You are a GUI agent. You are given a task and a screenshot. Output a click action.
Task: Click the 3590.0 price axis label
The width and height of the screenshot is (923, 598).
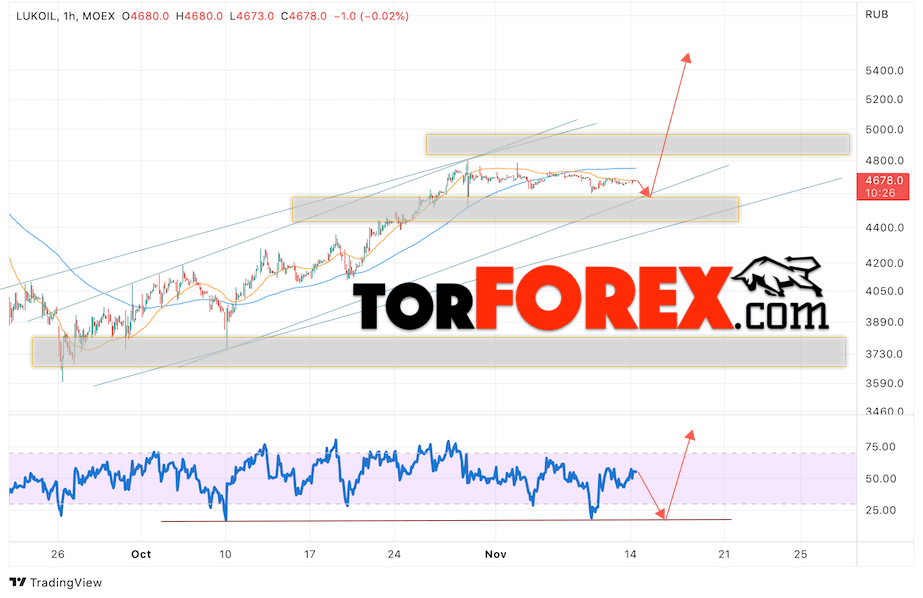[x=884, y=383]
